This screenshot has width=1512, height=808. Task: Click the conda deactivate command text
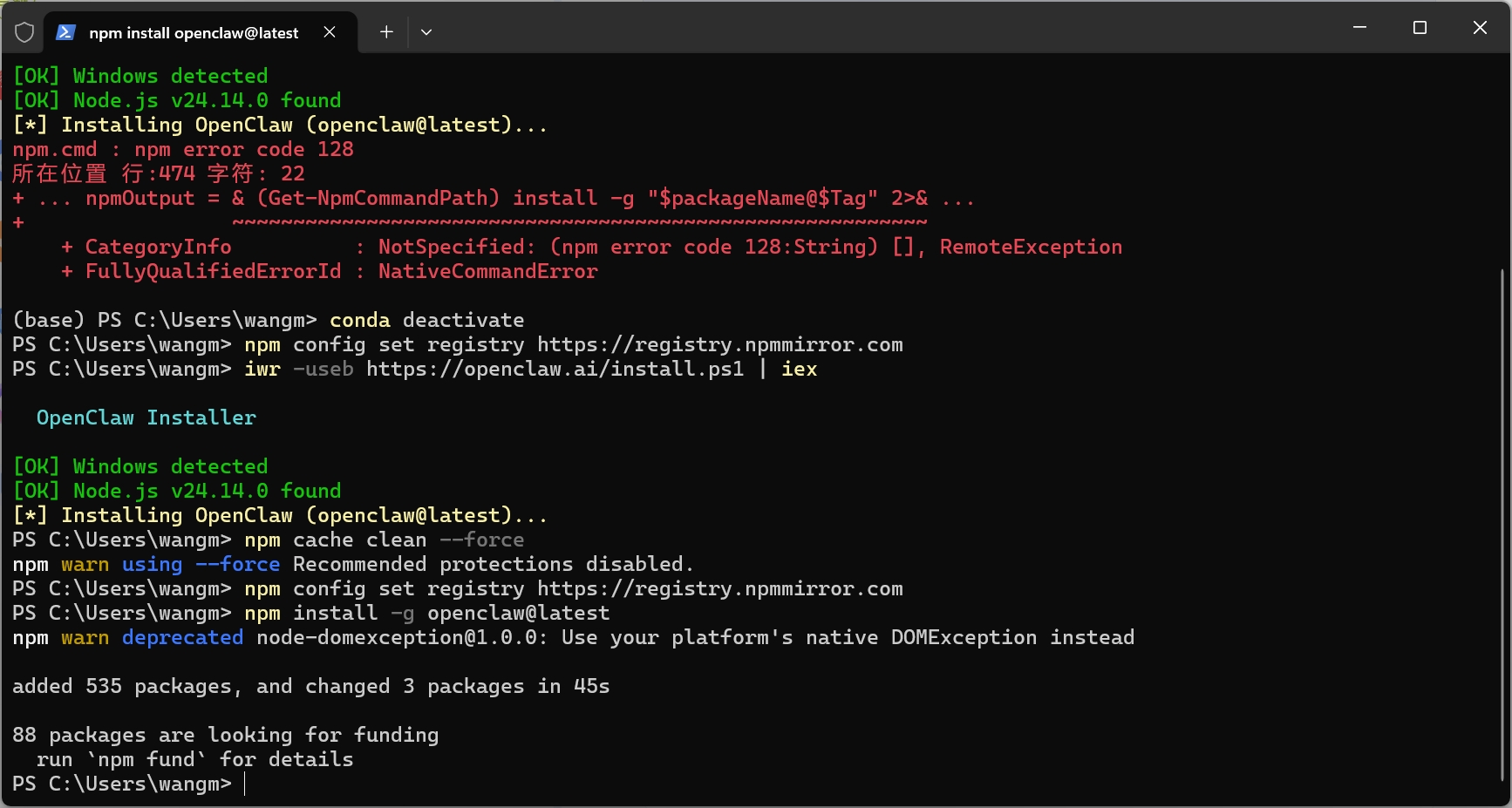(426, 321)
